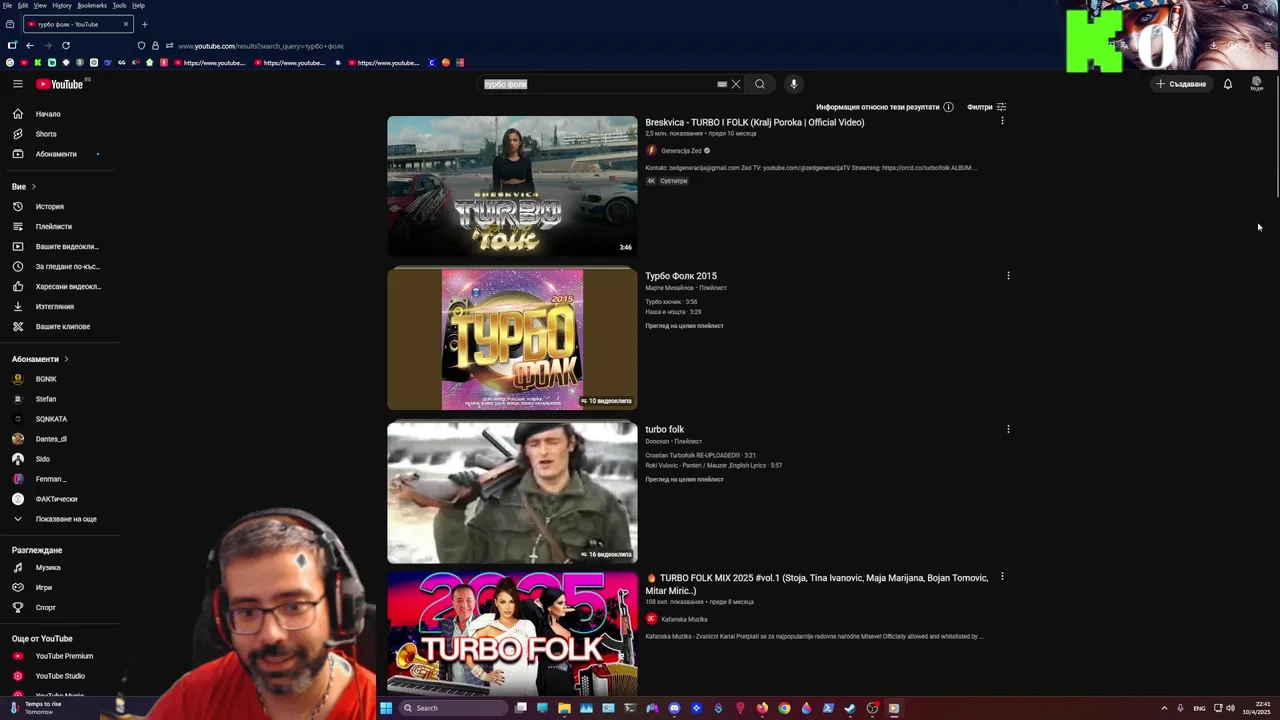The width and height of the screenshot is (1280, 720).
Task: Open YouTube Studio link
Action: pos(60,676)
